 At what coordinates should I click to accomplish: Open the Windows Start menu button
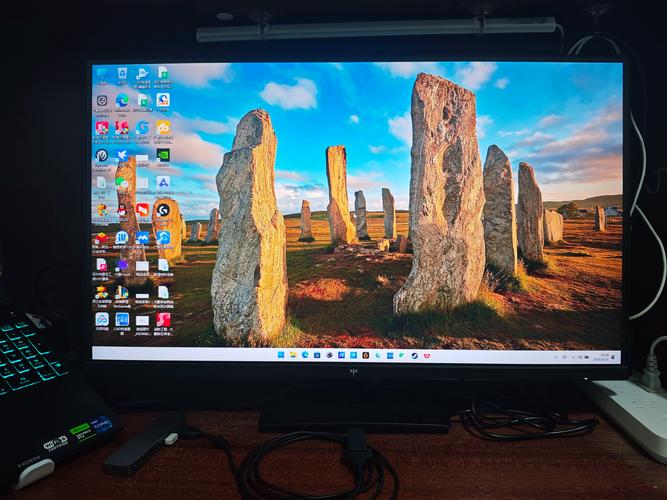click(x=279, y=355)
